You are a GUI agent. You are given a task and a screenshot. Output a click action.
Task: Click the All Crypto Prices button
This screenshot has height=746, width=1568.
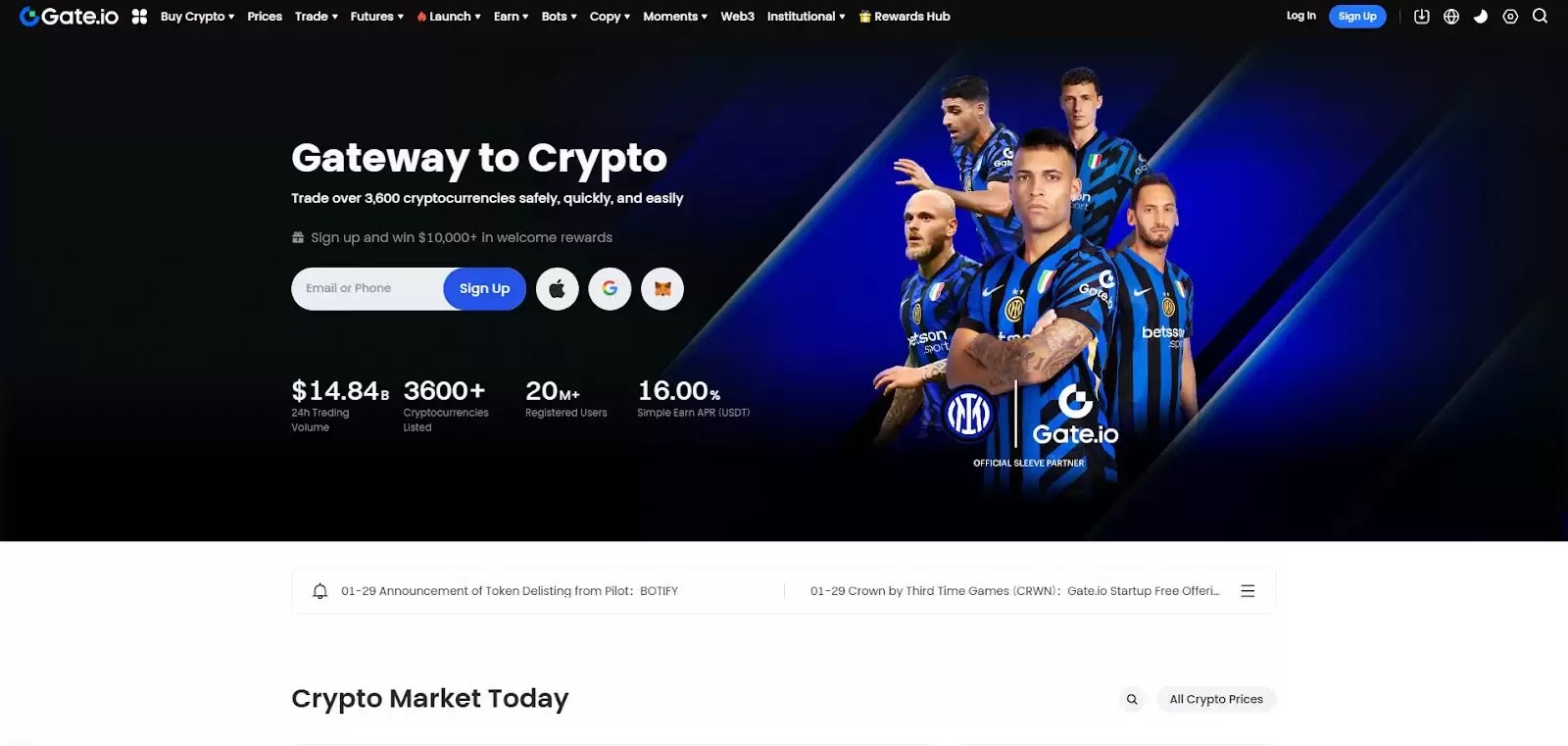coord(1216,699)
